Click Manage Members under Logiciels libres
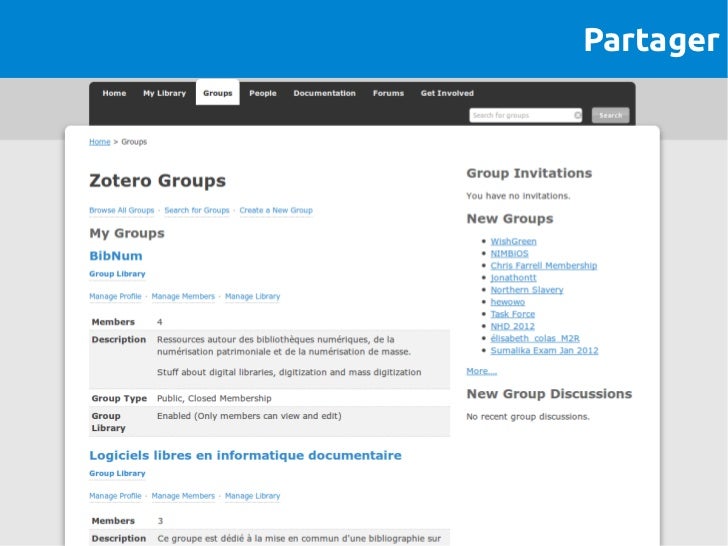Image resolution: width=728 pixels, height=546 pixels. coord(183,496)
